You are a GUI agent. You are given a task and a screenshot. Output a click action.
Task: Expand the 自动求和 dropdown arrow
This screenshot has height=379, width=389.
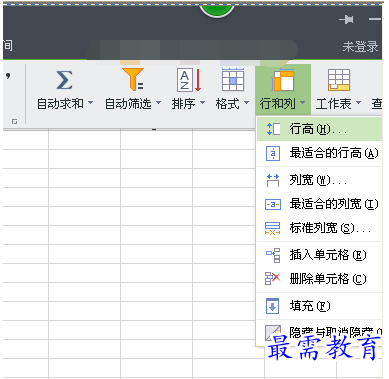(91, 103)
